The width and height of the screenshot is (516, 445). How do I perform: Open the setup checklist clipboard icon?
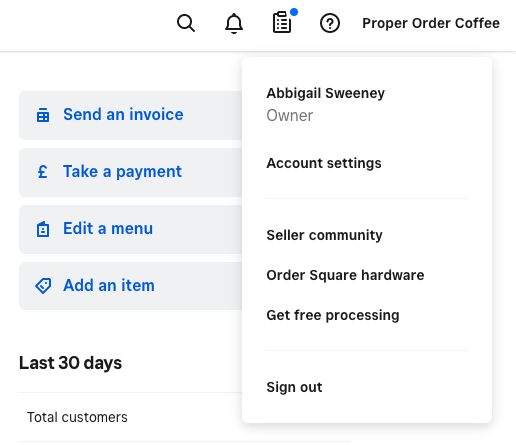coord(282,23)
